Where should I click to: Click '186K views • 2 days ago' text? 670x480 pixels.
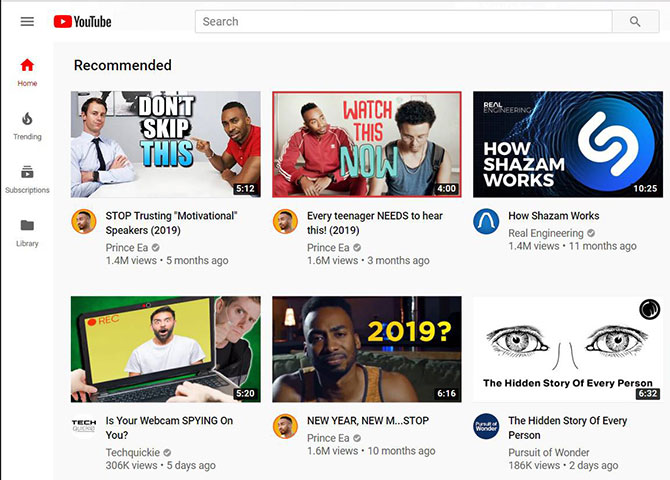coord(563,465)
